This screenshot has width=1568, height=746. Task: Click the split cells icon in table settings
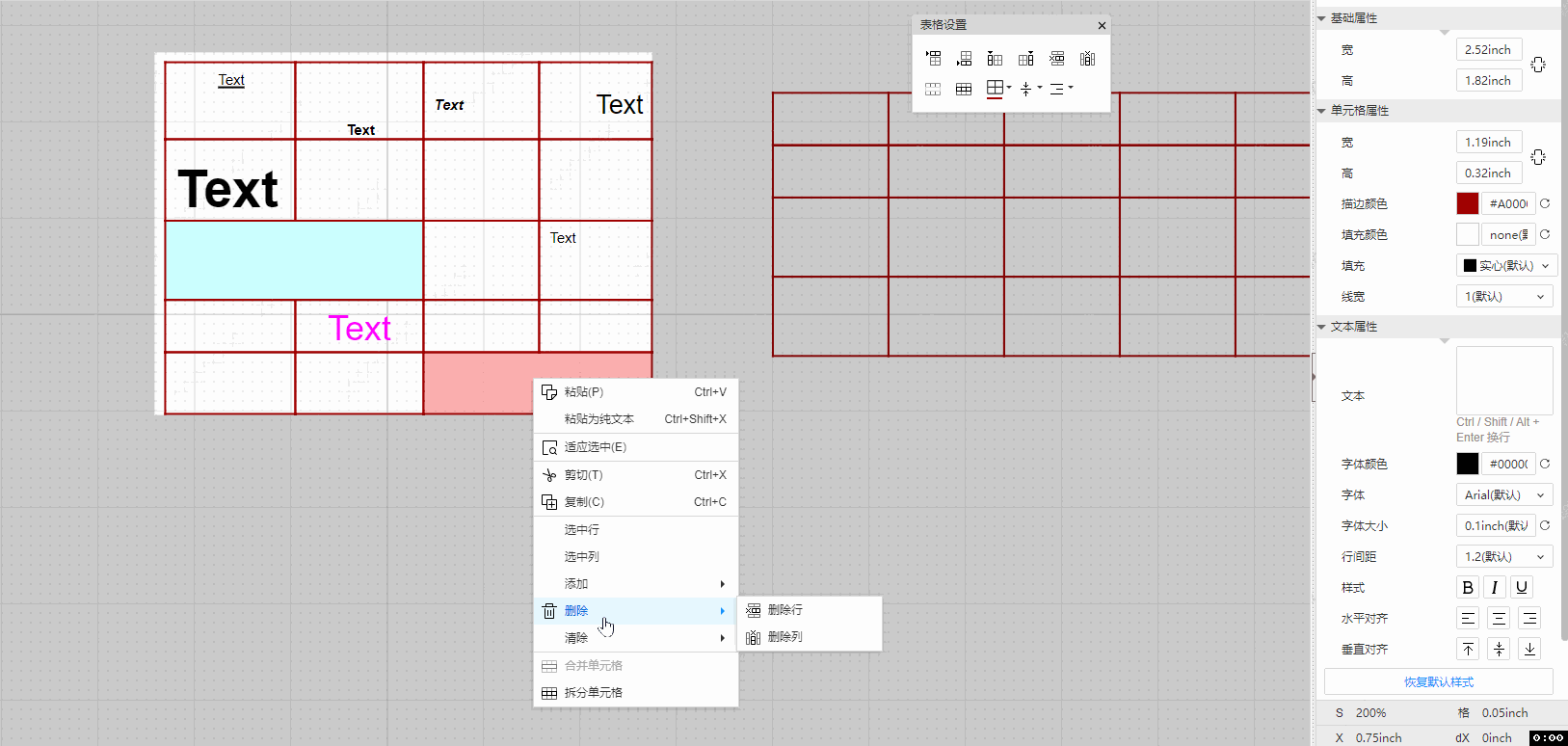point(964,89)
